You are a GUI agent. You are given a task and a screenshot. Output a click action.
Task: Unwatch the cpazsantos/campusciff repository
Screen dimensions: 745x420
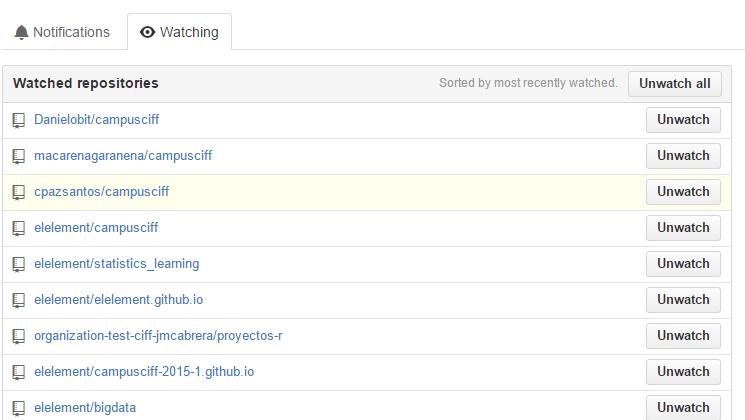(683, 192)
